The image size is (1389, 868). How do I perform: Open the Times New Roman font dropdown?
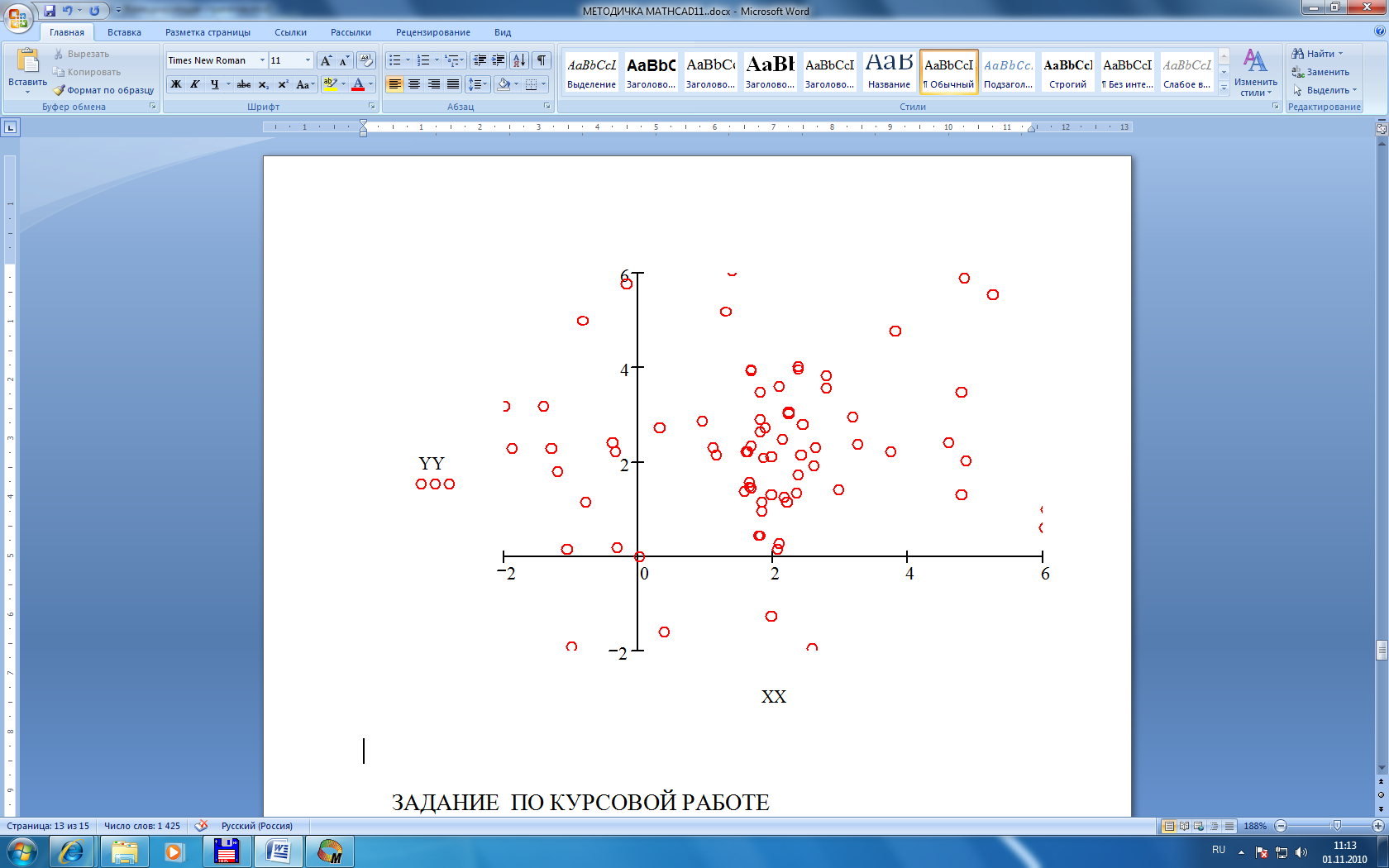(262, 60)
